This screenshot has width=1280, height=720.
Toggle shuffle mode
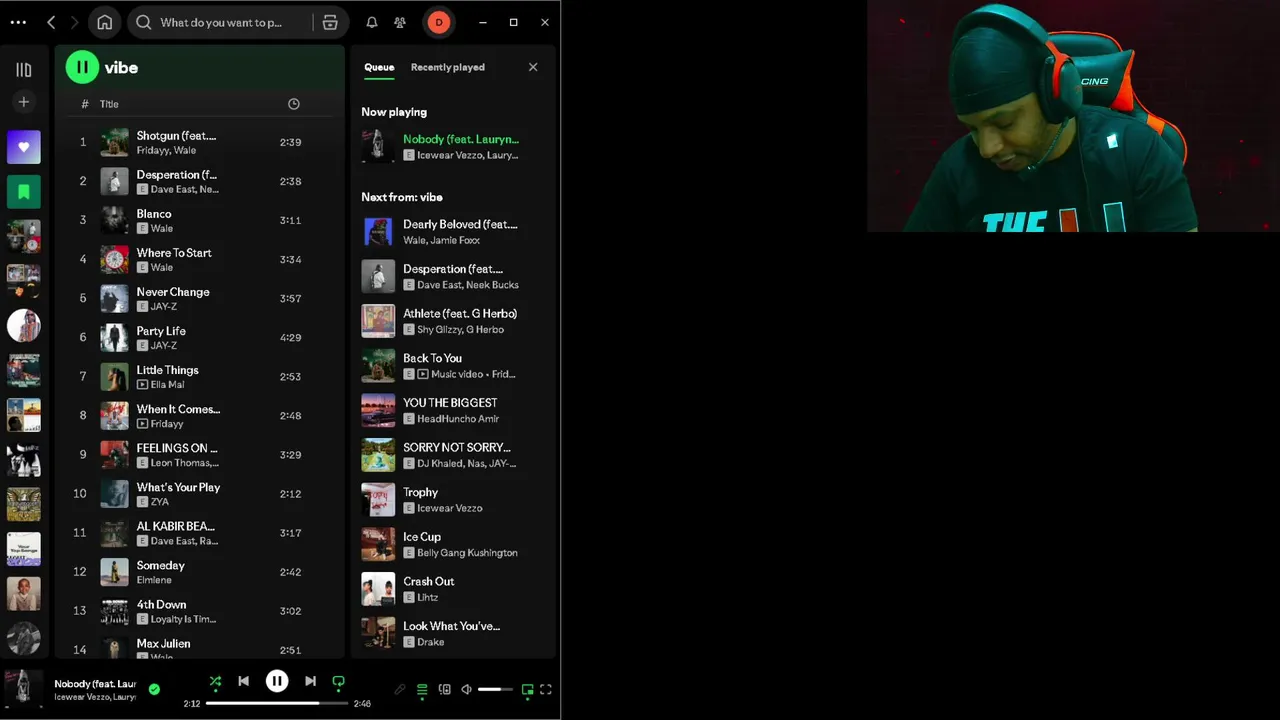click(215, 682)
